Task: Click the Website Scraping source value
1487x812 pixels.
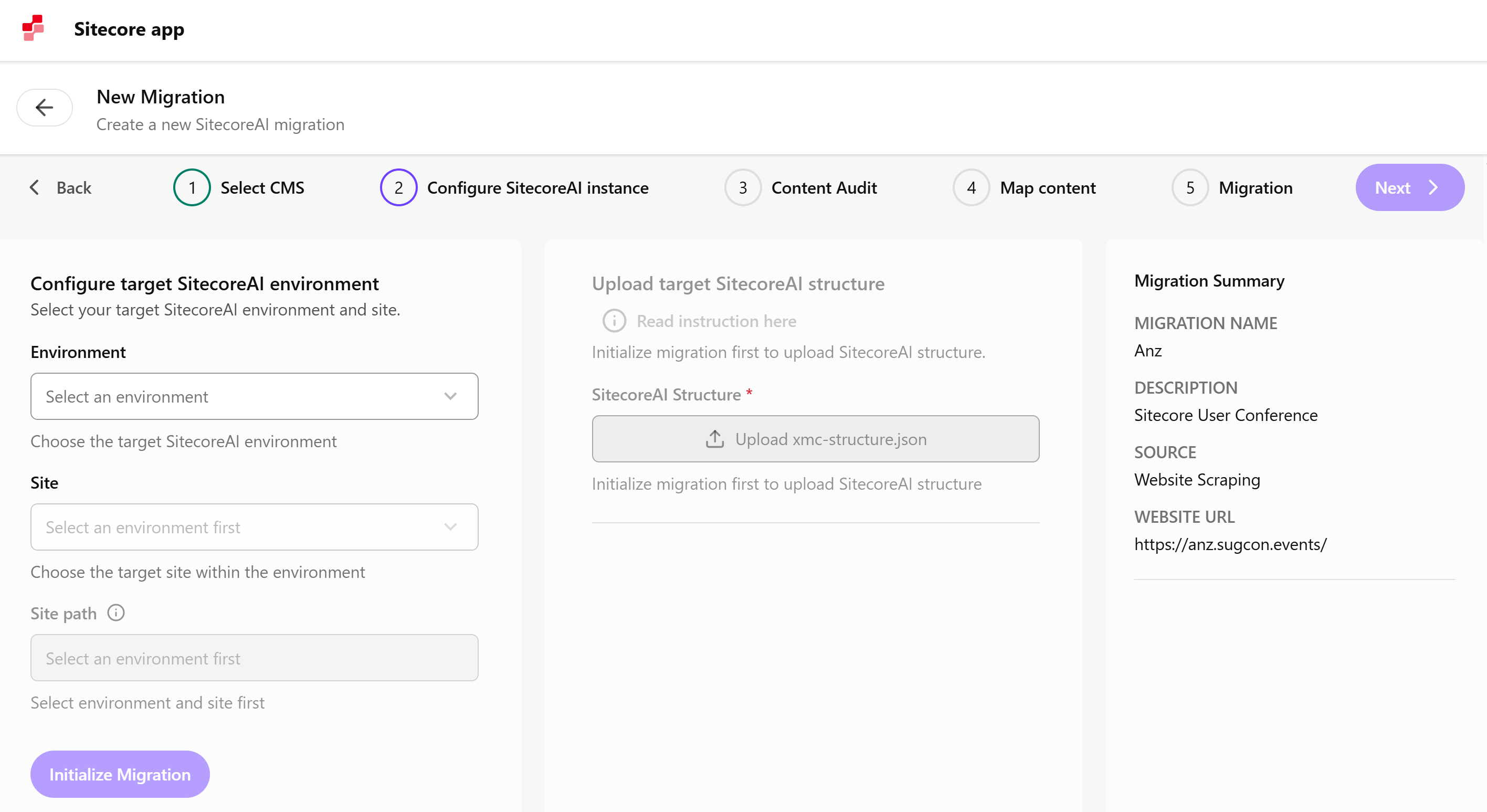Action: coord(1197,480)
